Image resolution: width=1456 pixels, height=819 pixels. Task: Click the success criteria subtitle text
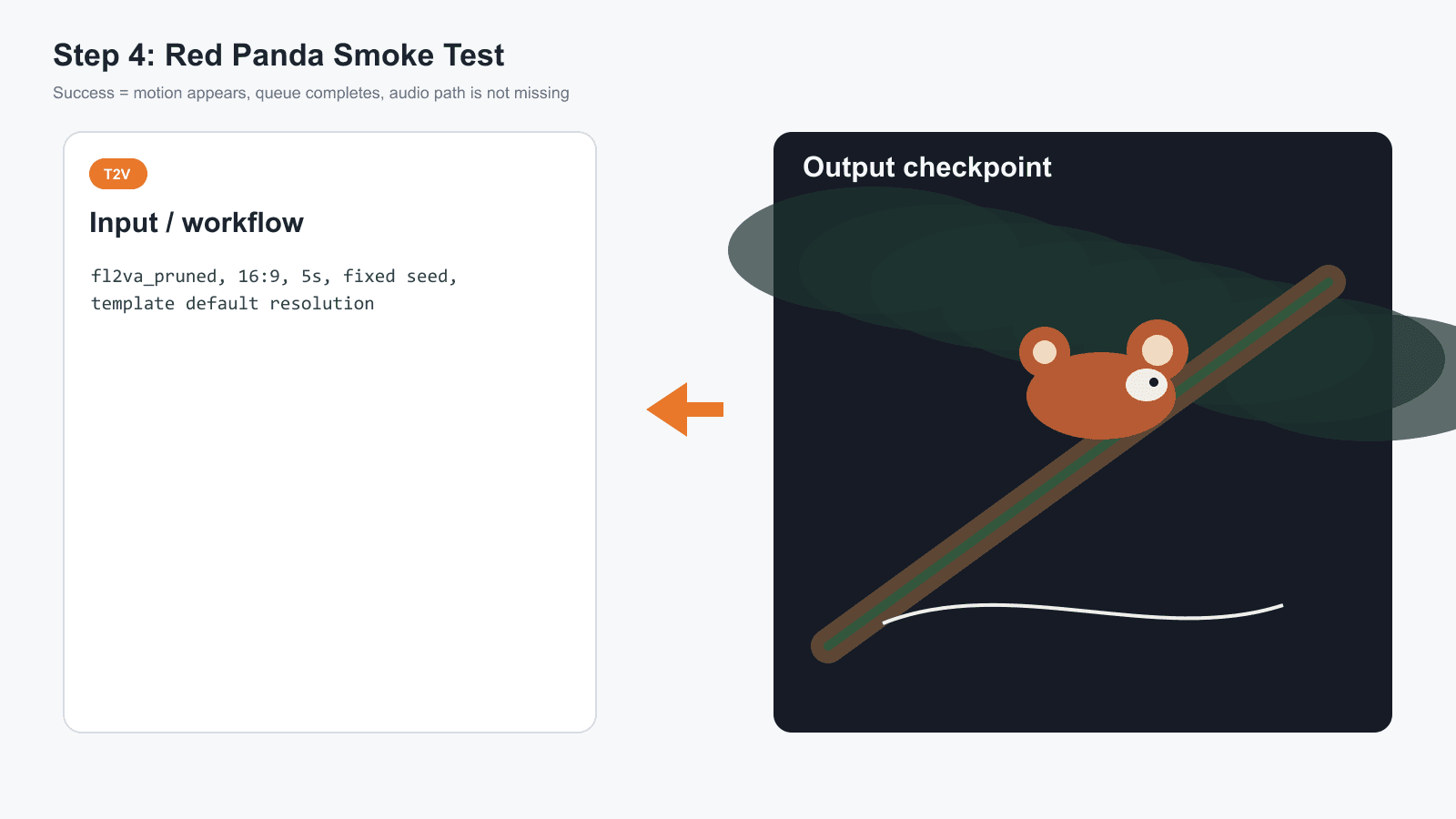tap(311, 93)
